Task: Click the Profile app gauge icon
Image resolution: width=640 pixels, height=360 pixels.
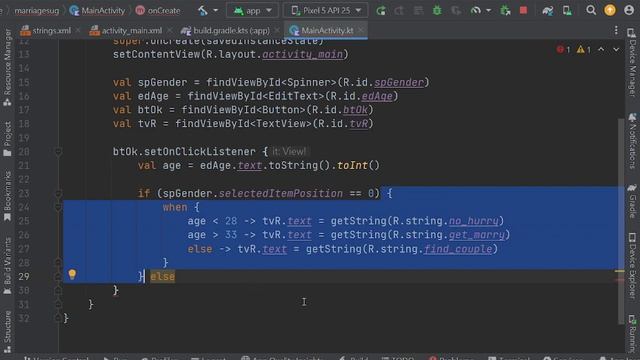Action: 476,11
